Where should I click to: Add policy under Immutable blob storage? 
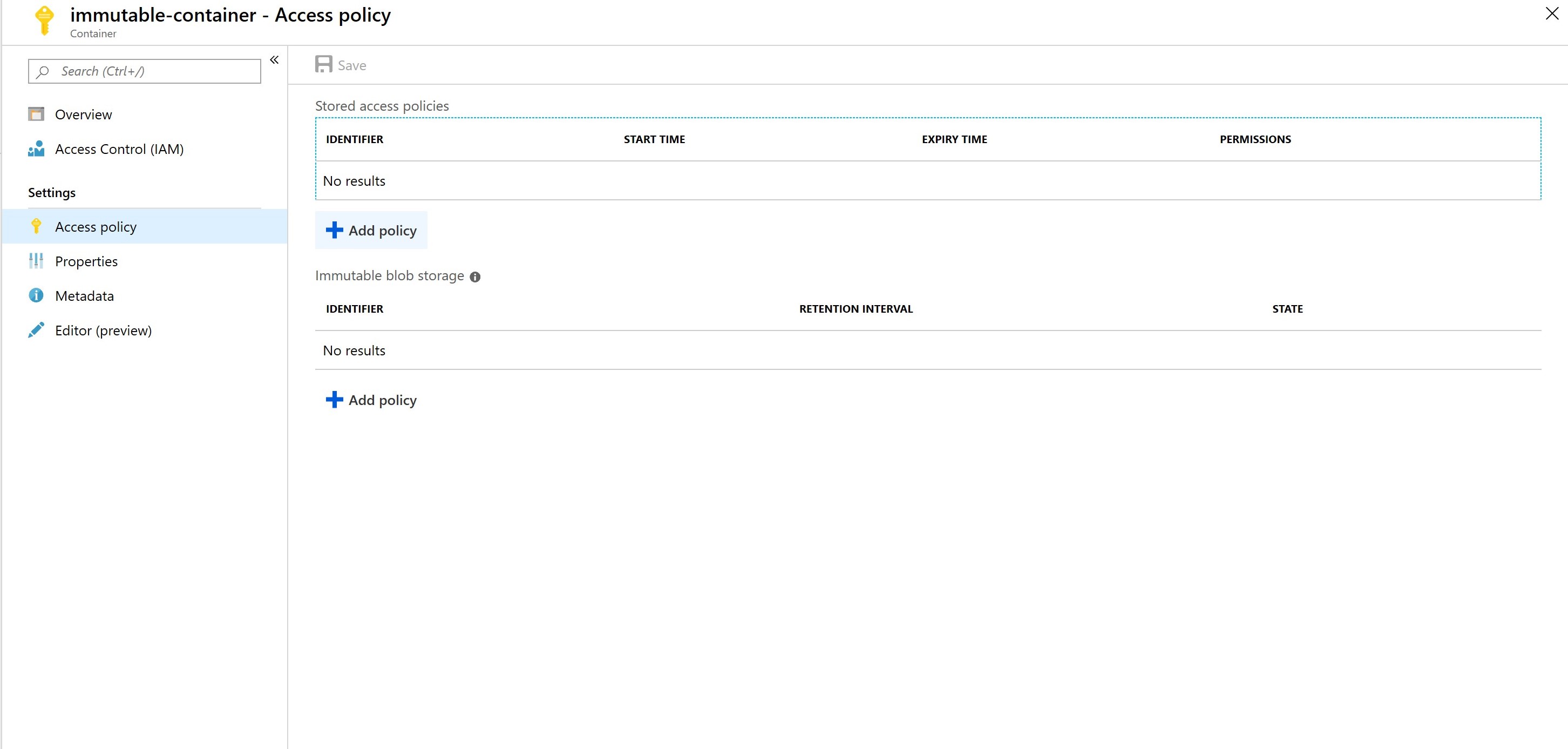point(371,400)
